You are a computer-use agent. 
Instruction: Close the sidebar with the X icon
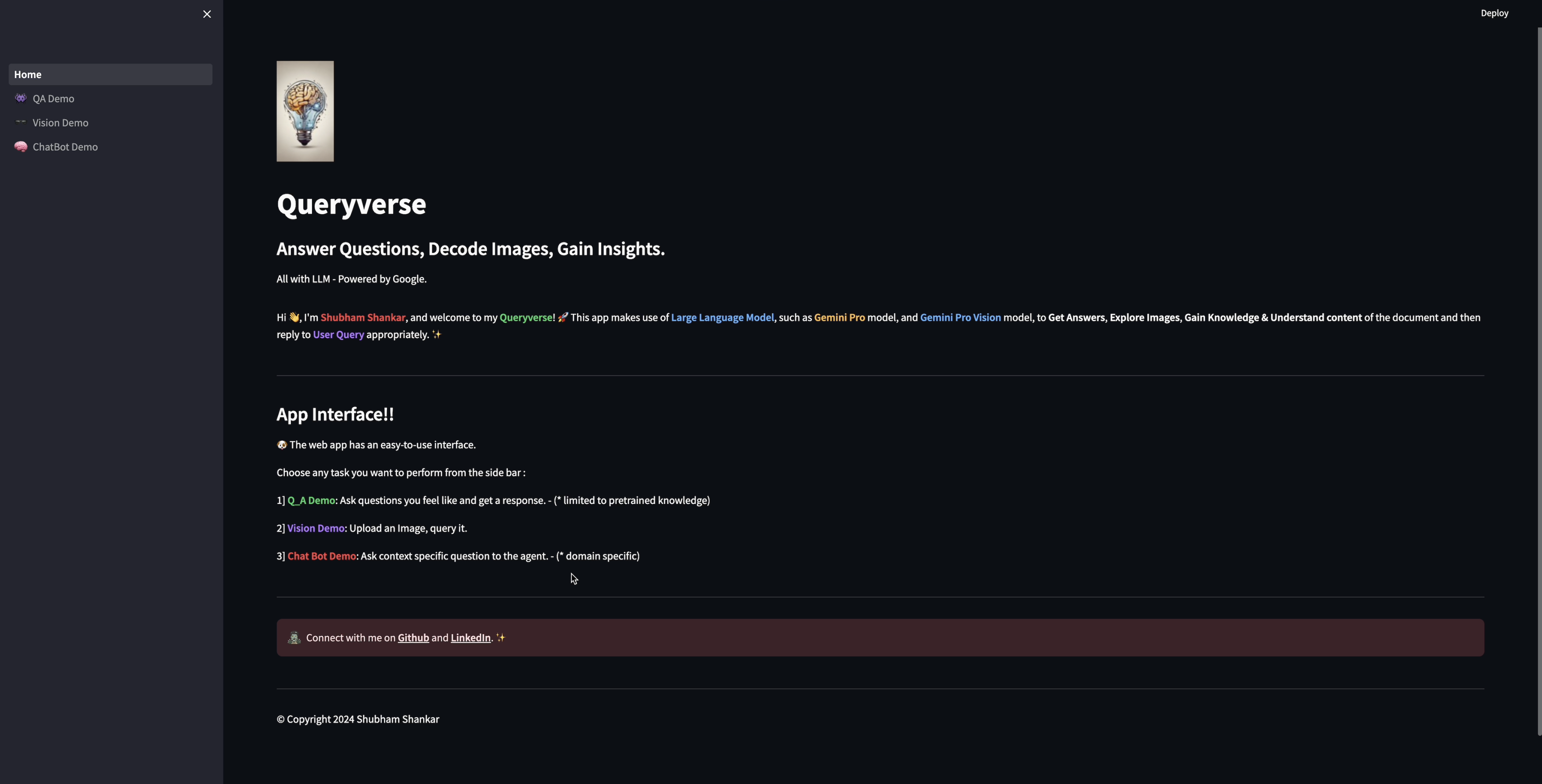[x=206, y=14]
